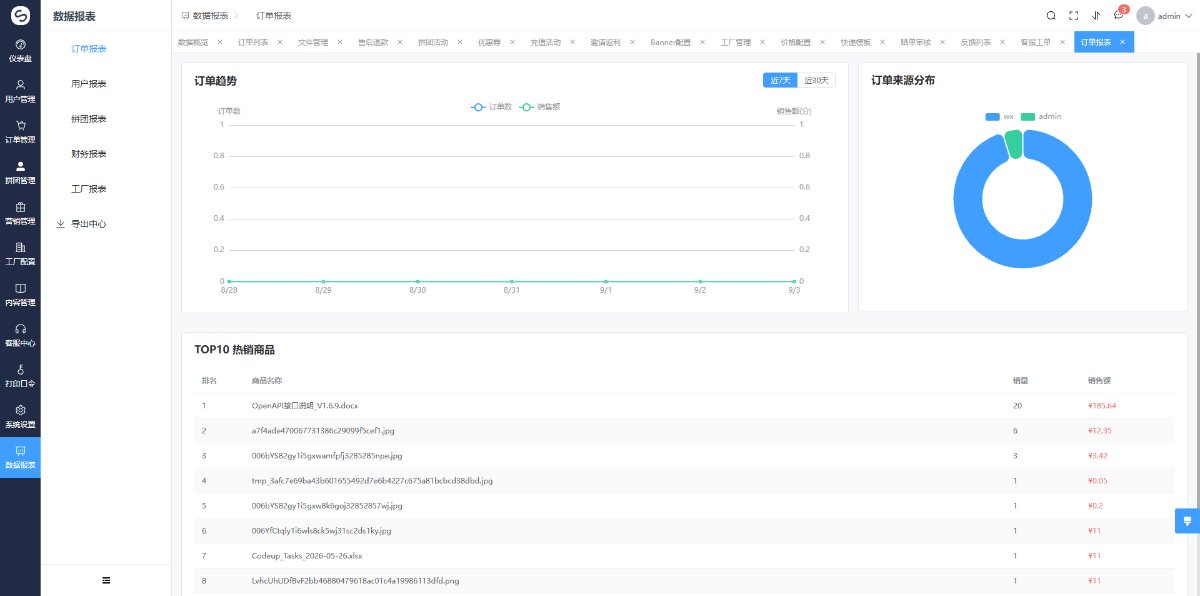Open the 客服工单 tab
This screenshot has width=1200, height=596.
point(1036,43)
